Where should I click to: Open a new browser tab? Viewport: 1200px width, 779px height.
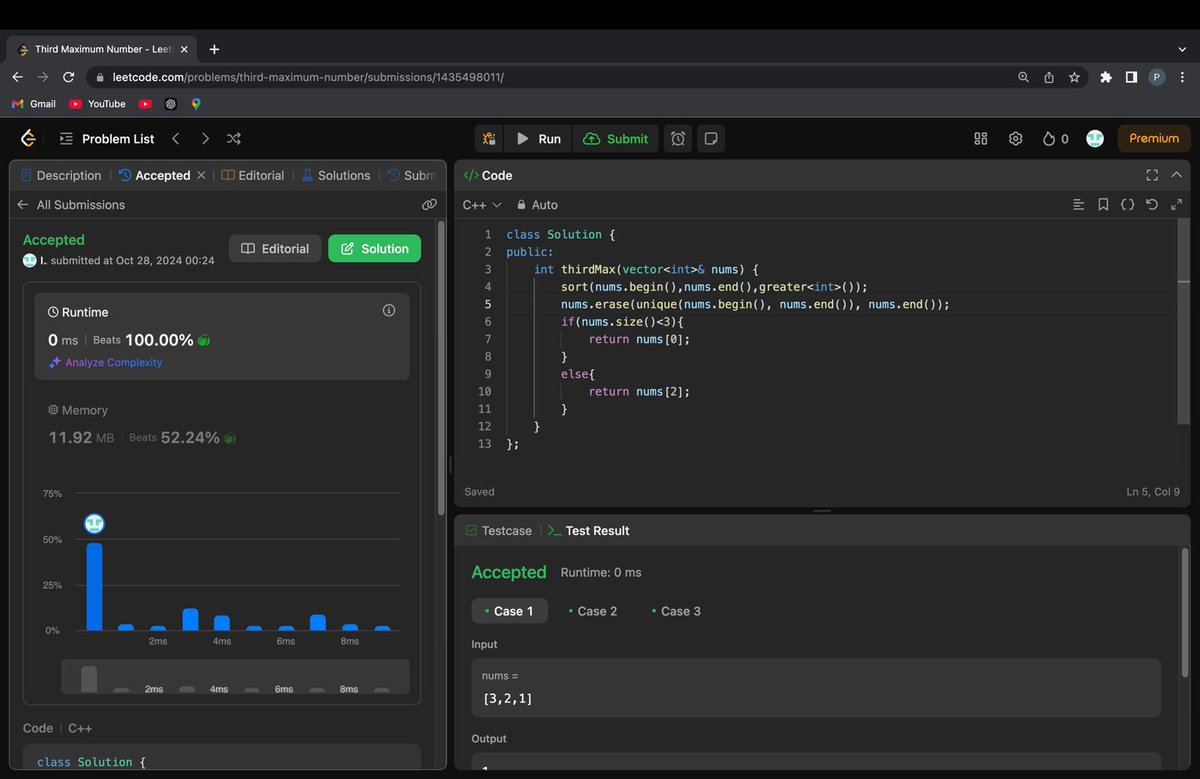214,49
